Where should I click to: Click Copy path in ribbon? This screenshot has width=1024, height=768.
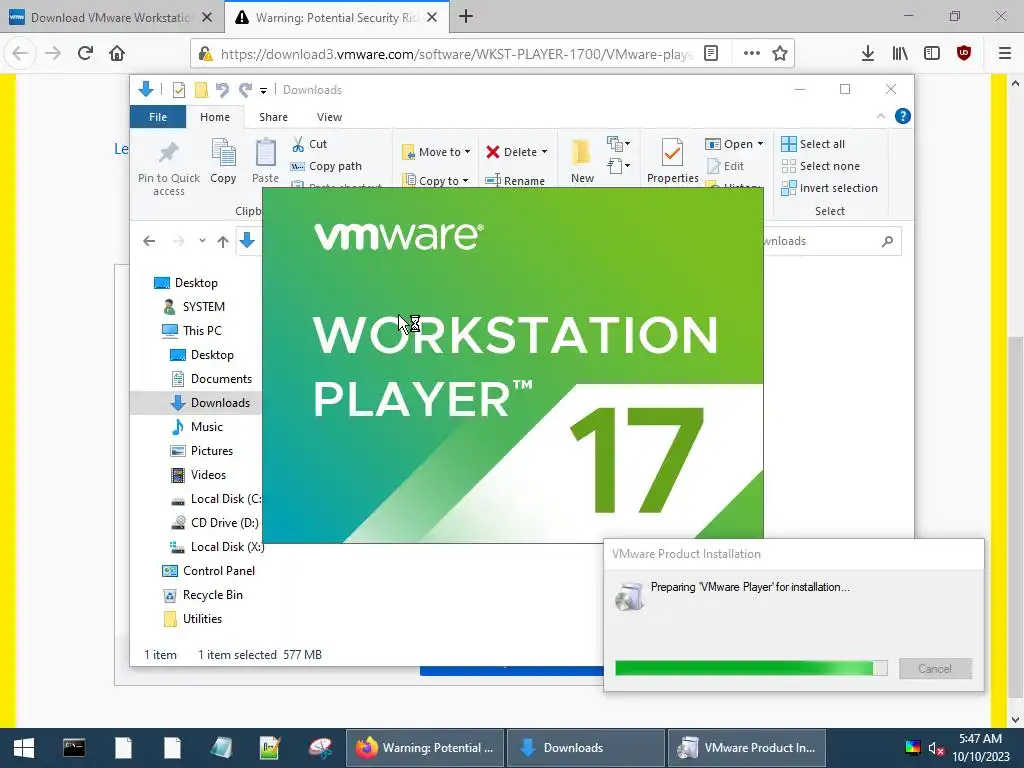pos(326,166)
